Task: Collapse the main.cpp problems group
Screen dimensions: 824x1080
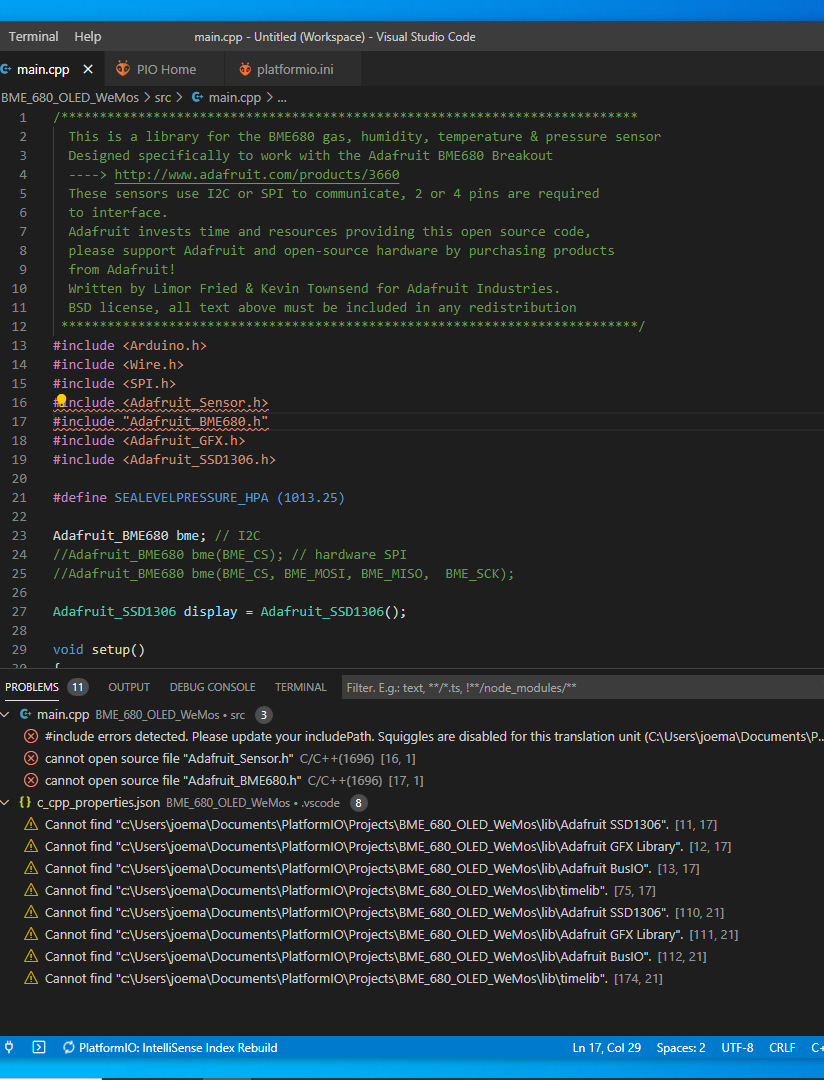Action: (x=7, y=714)
